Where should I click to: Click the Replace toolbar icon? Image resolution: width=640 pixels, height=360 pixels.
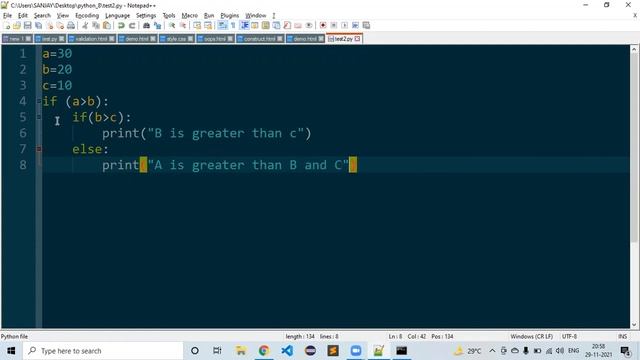point(157,25)
